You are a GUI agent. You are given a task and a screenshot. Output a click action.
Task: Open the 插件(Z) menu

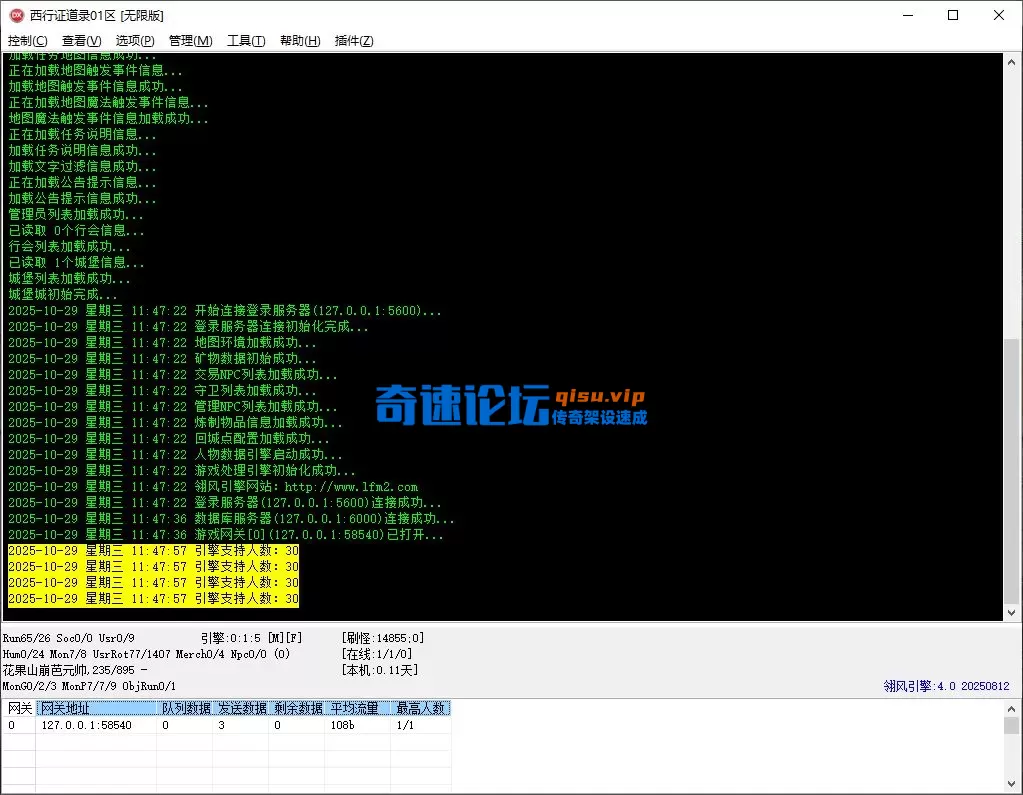point(352,40)
